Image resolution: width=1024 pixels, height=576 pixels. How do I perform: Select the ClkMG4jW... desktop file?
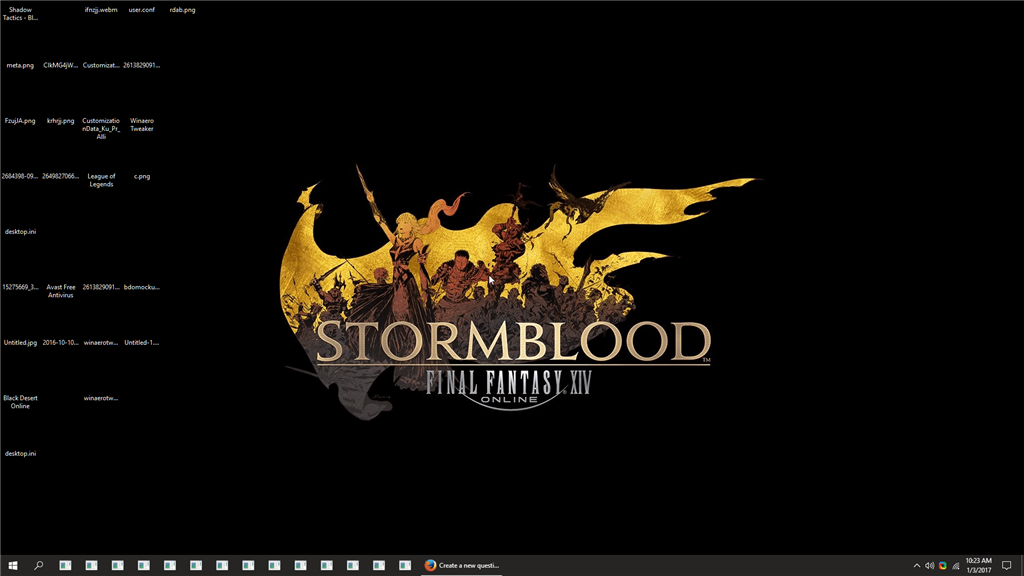click(x=61, y=65)
